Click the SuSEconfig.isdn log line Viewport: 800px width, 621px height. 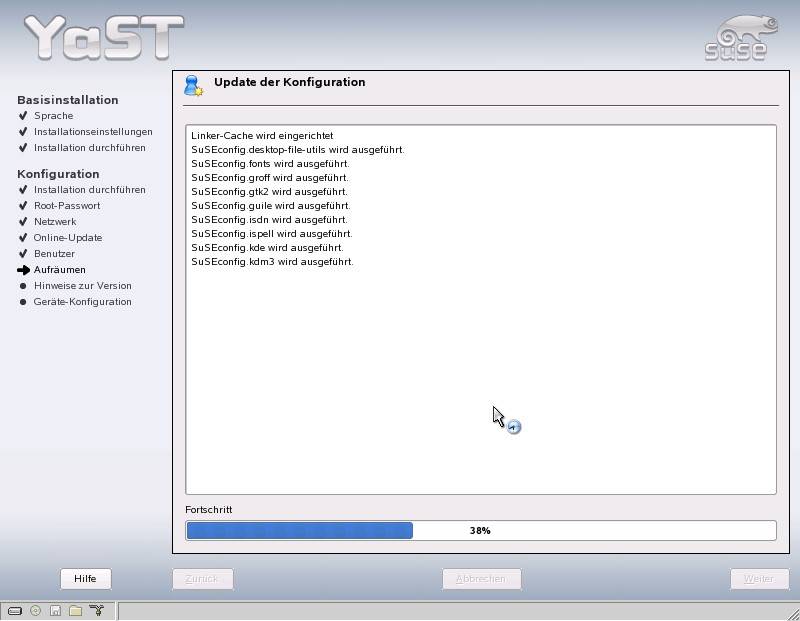269,220
